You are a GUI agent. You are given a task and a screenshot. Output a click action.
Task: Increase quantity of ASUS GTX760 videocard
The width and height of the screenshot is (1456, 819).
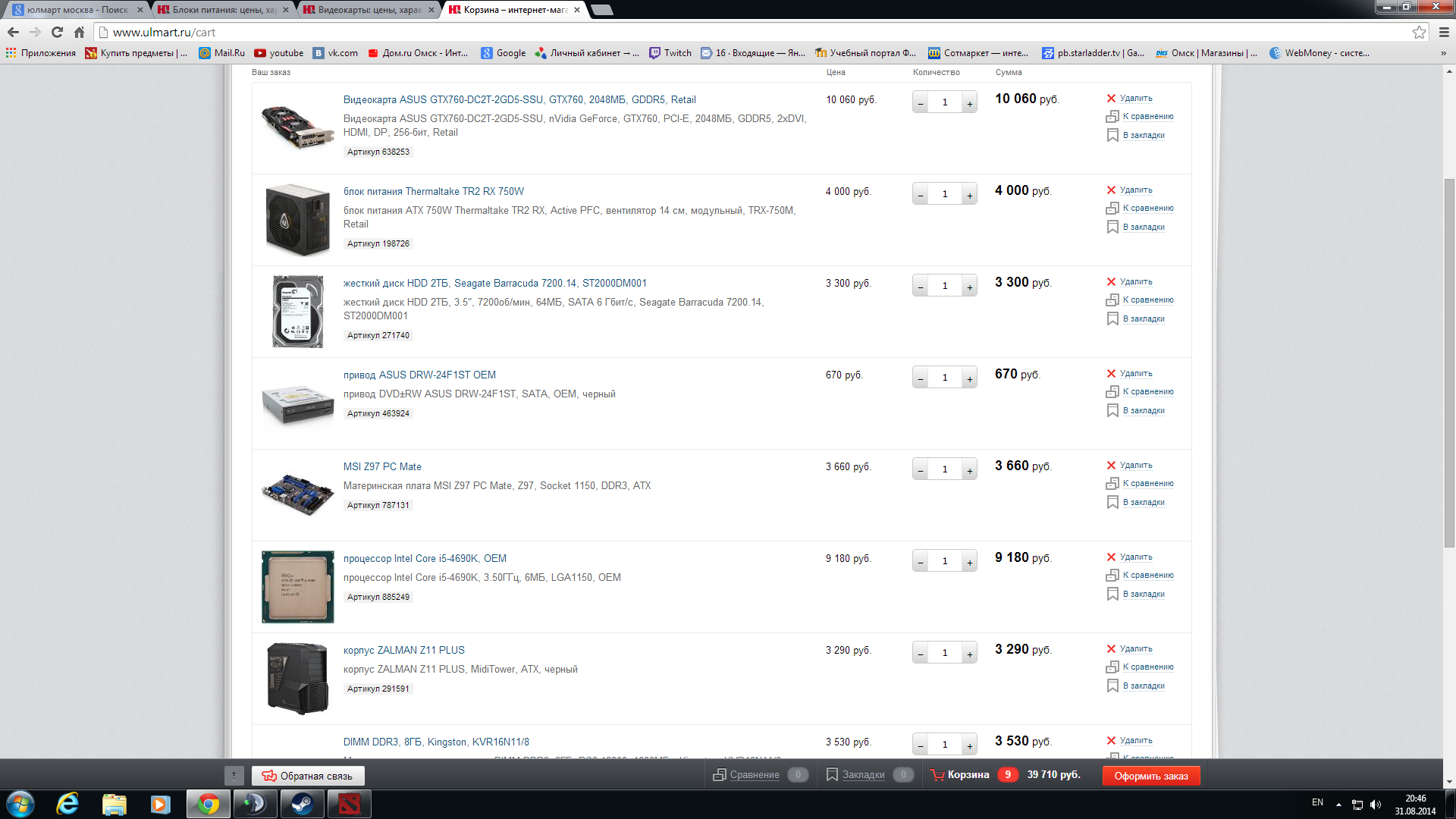click(x=969, y=103)
